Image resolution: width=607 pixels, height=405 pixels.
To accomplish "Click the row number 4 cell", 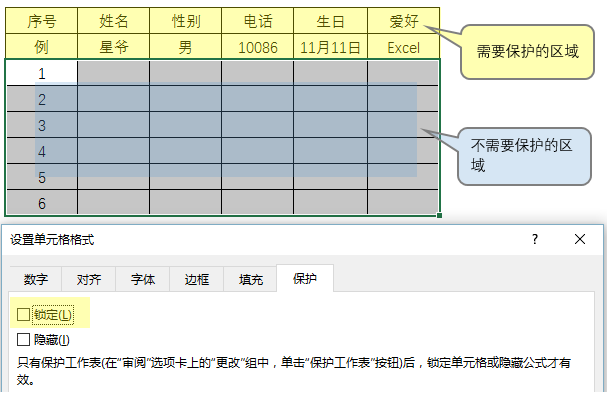I will 42,151.
